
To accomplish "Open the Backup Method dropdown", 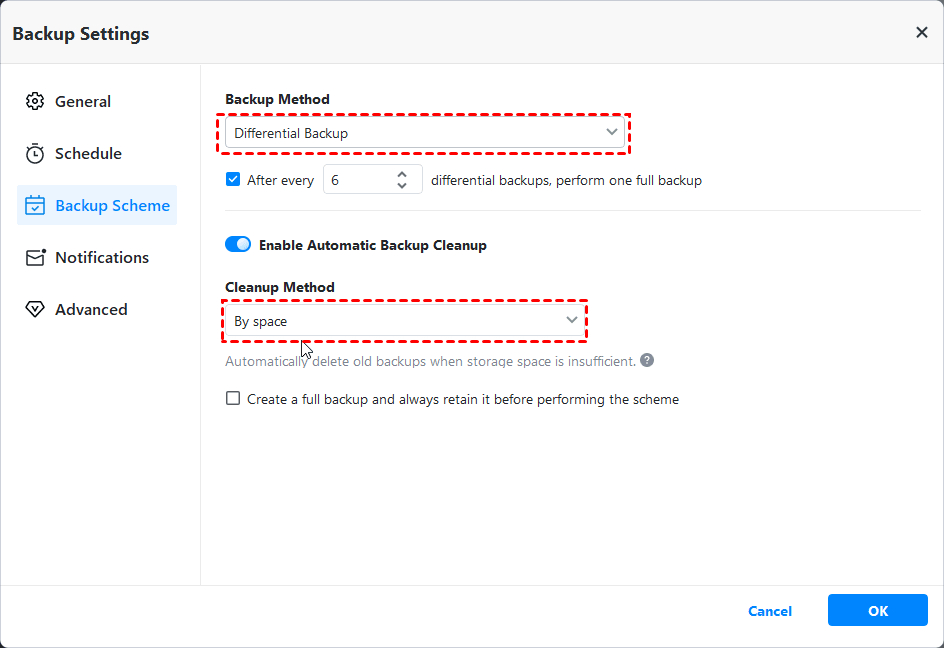I will point(425,133).
